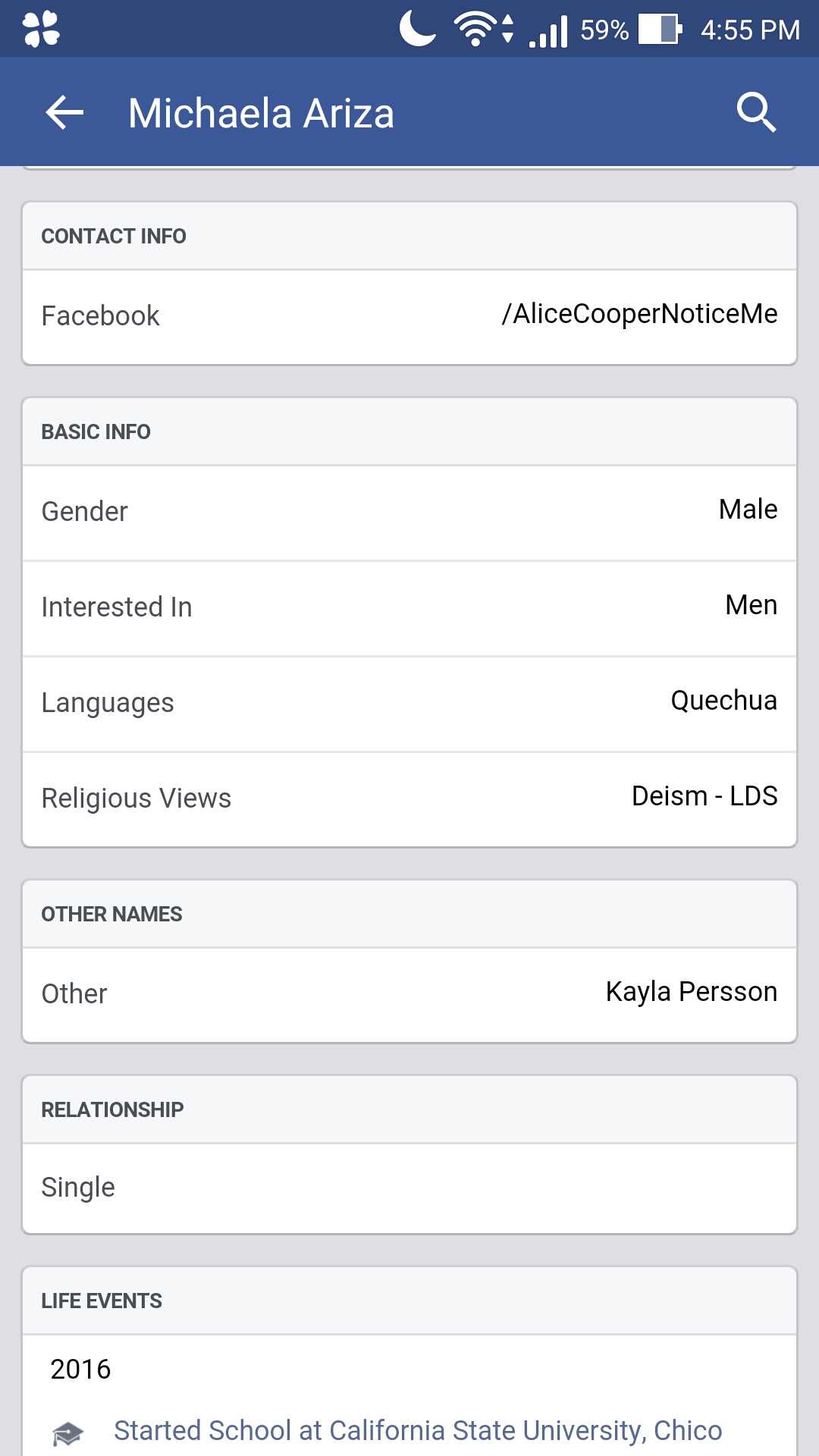Tap the Other name Kayla Persson row

tap(409, 995)
